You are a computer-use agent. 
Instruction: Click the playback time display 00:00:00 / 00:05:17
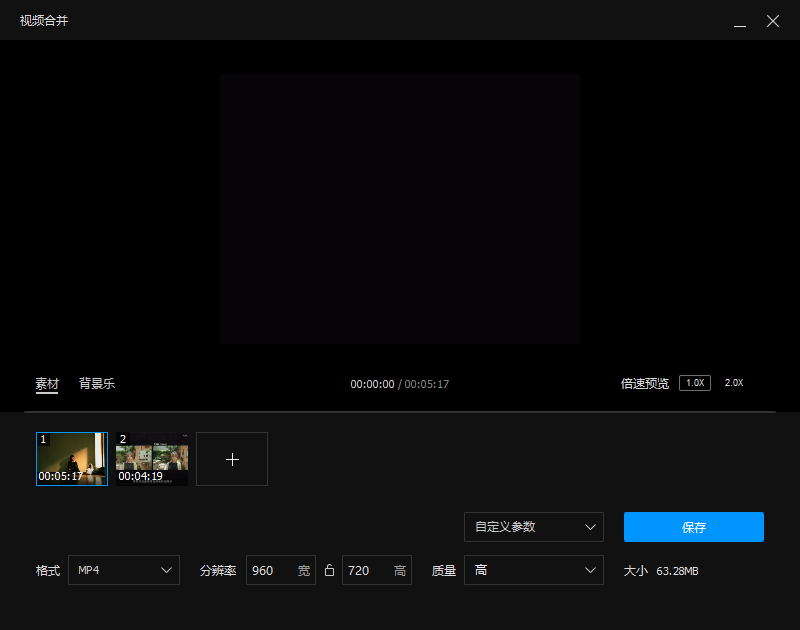pyautogui.click(x=400, y=383)
